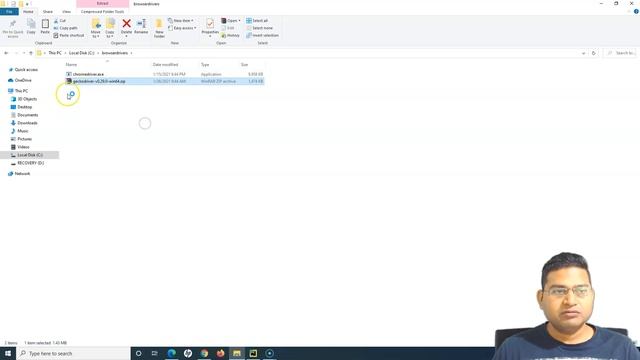Open the File menu tab
Screen dimensions: 640x360
point(9,11)
